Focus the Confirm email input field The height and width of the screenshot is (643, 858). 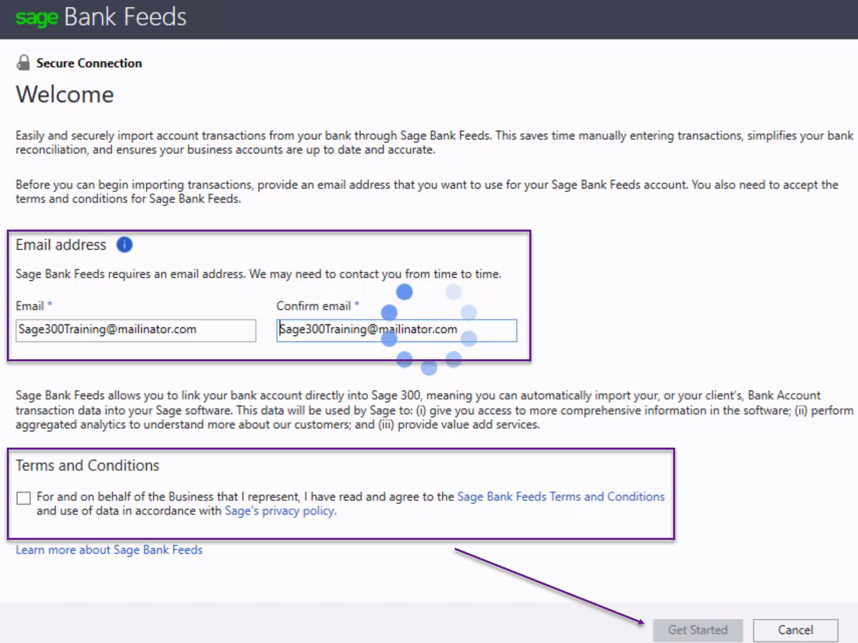point(396,331)
